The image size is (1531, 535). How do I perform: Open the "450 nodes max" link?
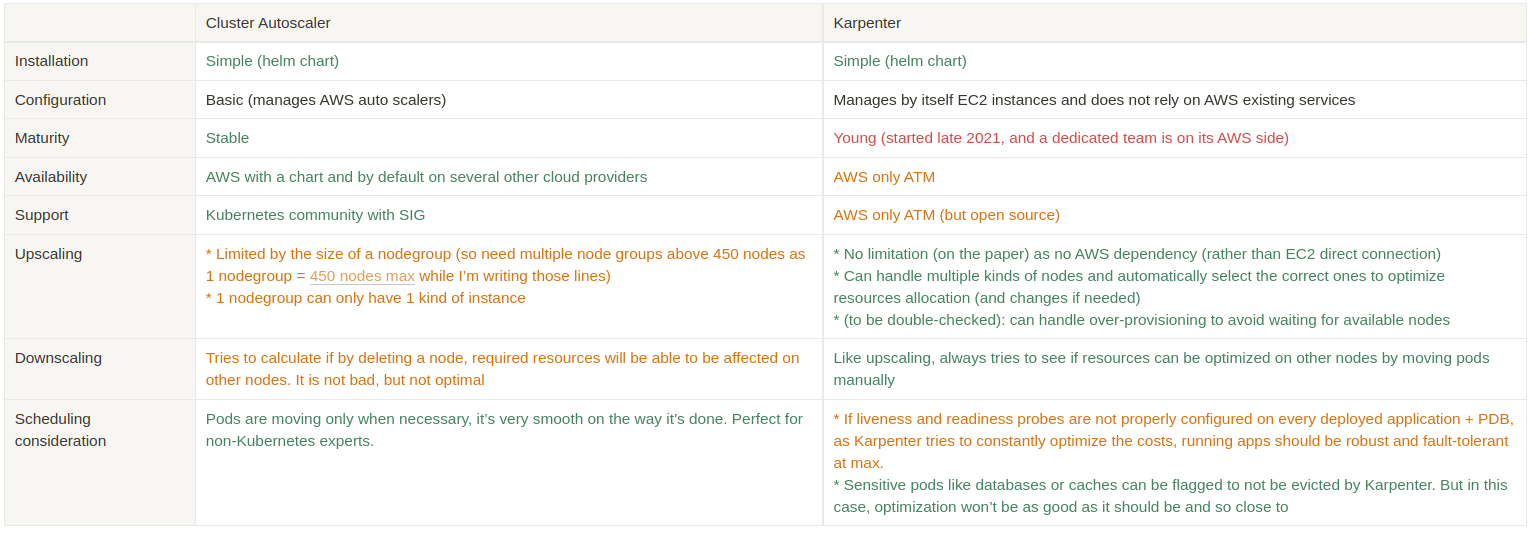tap(362, 276)
